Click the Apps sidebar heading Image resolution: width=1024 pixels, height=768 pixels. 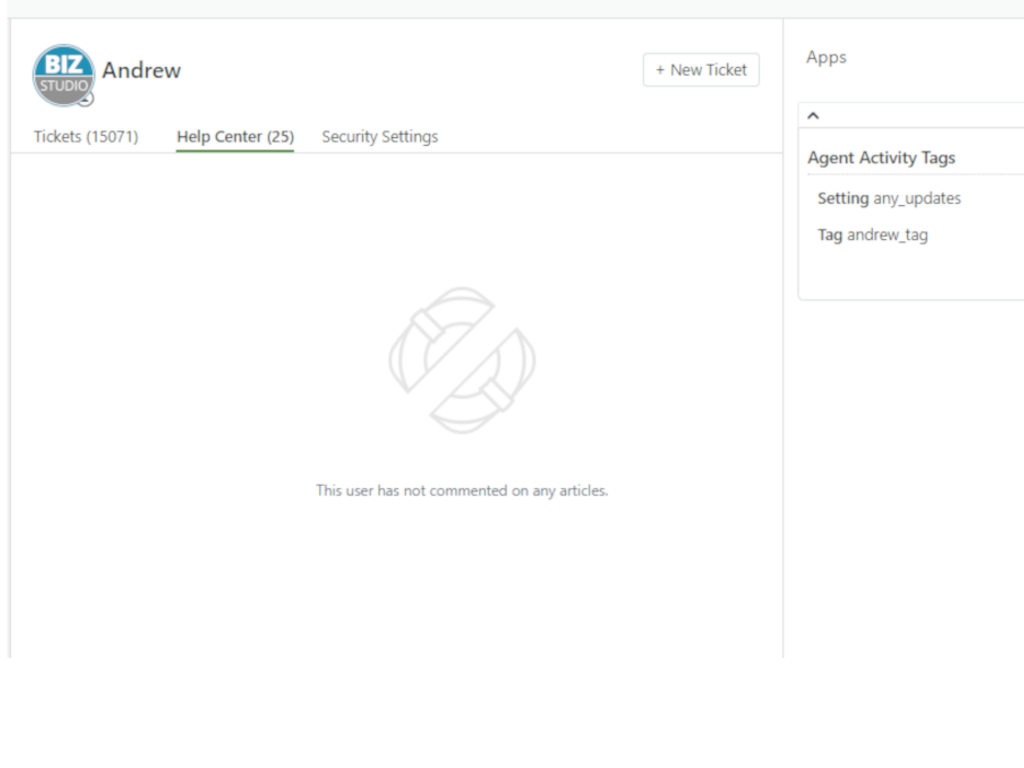pyautogui.click(x=826, y=58)
